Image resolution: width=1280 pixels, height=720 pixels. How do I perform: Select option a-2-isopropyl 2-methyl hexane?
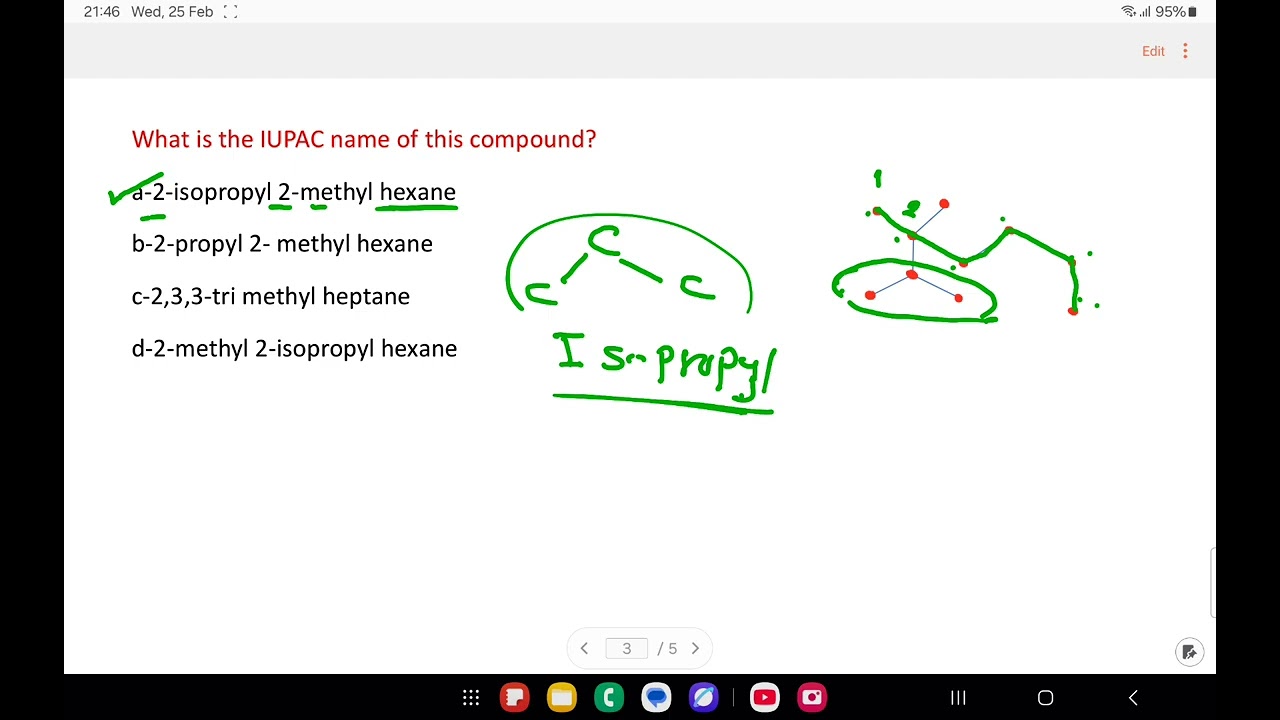click(294, 192)
